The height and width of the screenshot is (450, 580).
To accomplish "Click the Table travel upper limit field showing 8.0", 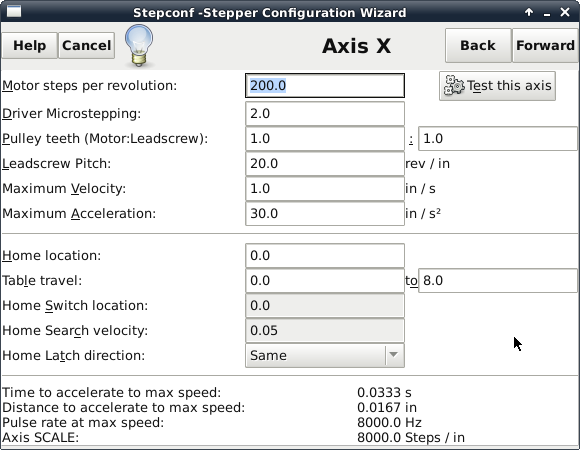I will [x=498, y=281].
